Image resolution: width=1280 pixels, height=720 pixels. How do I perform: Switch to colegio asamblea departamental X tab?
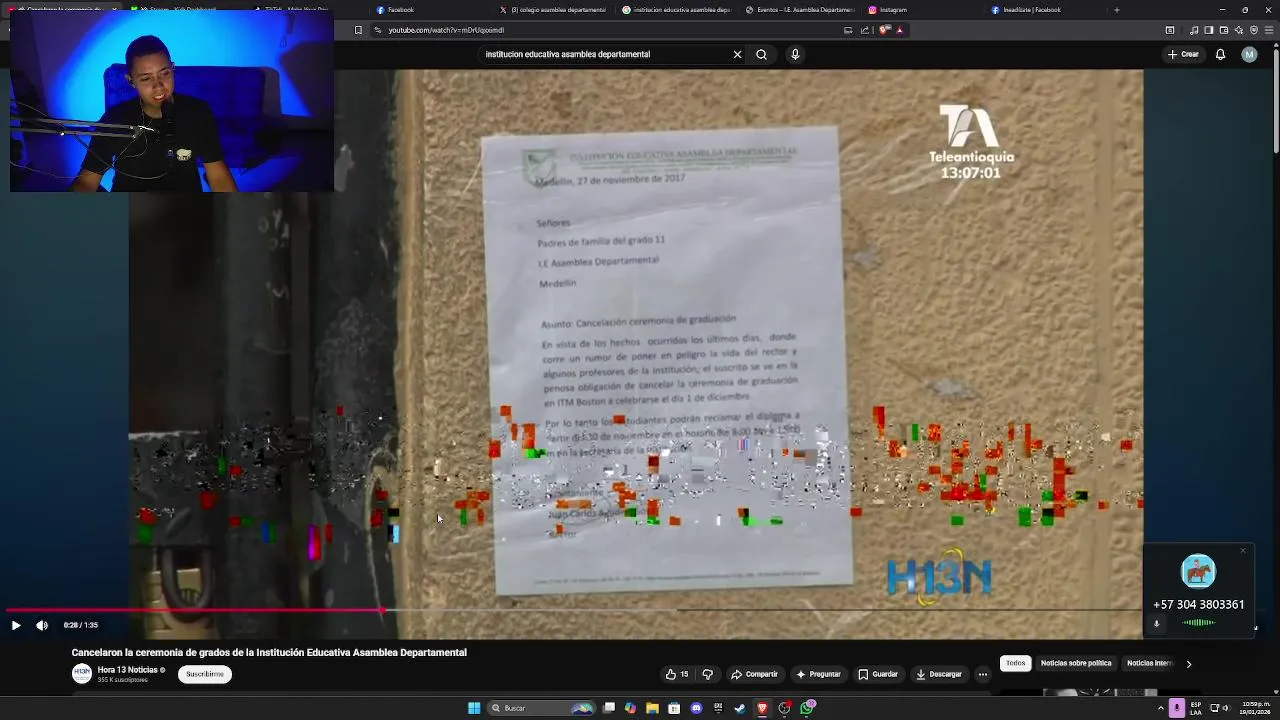[554, 10]
